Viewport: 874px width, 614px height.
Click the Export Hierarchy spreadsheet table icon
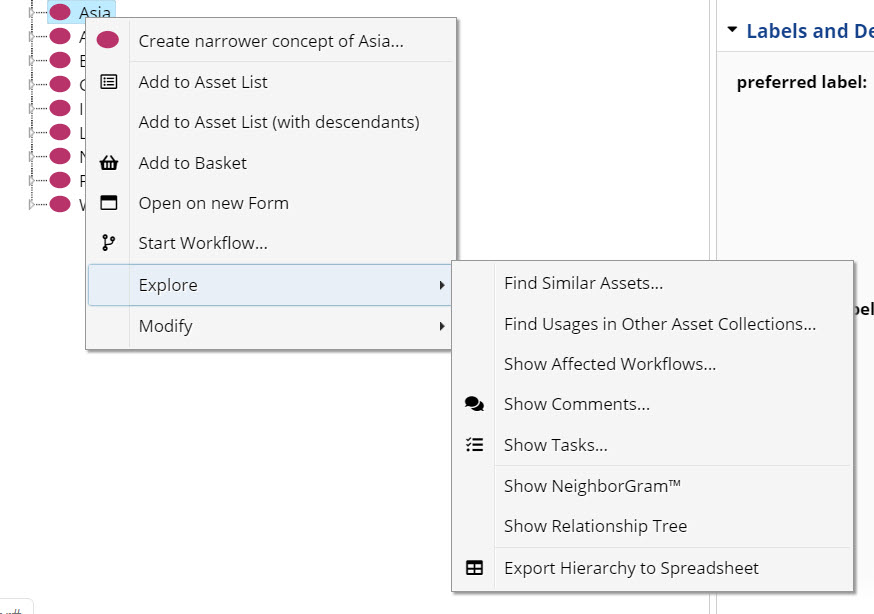pyautogui.click(x=474, y=568)
